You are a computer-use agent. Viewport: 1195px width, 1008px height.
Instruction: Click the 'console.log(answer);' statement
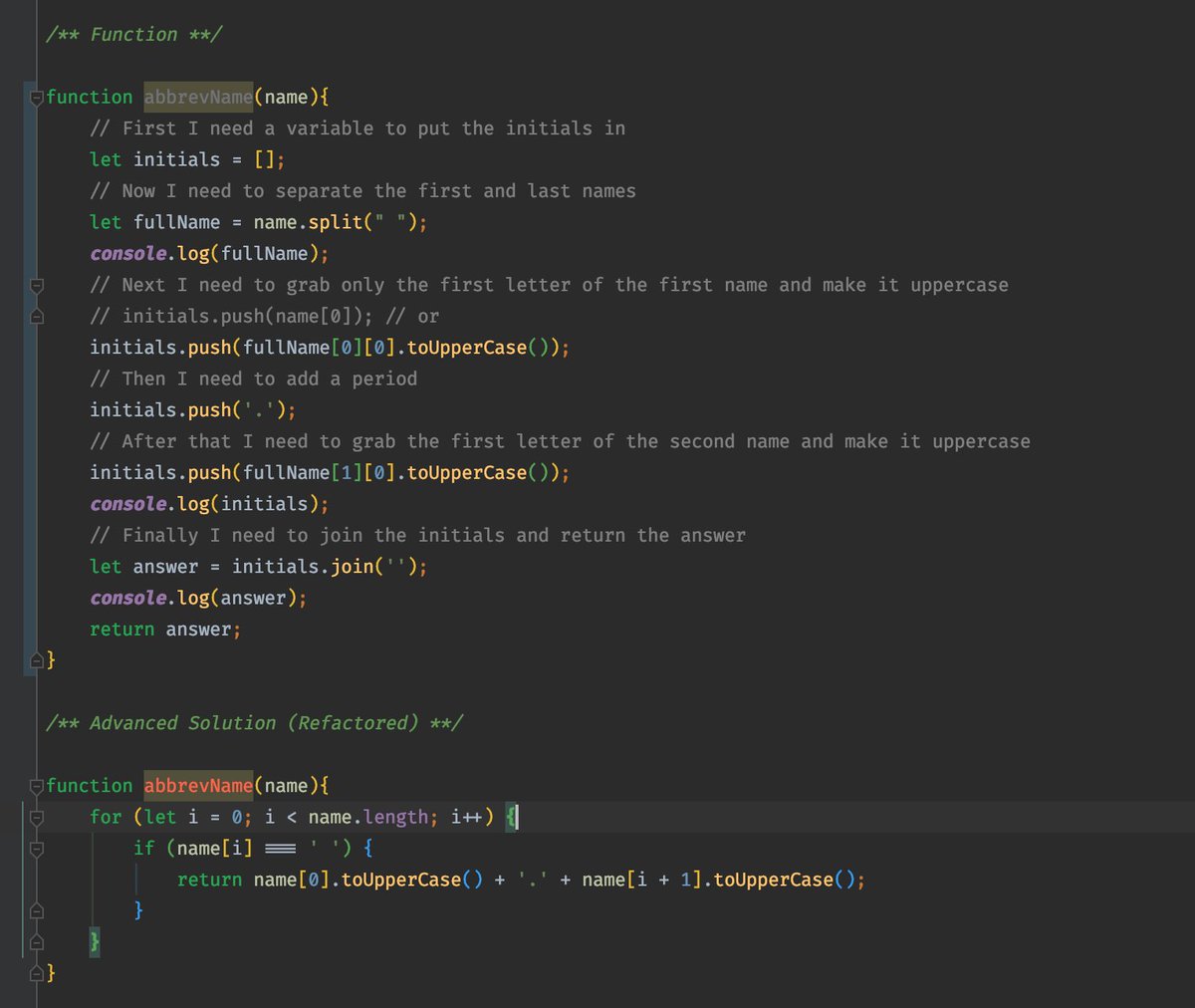[x=198, y=598]
